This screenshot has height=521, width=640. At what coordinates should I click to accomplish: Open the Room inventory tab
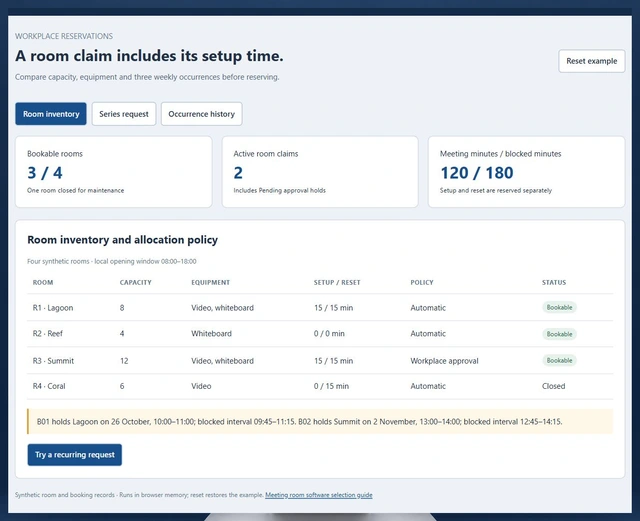(x=51, y=114)
